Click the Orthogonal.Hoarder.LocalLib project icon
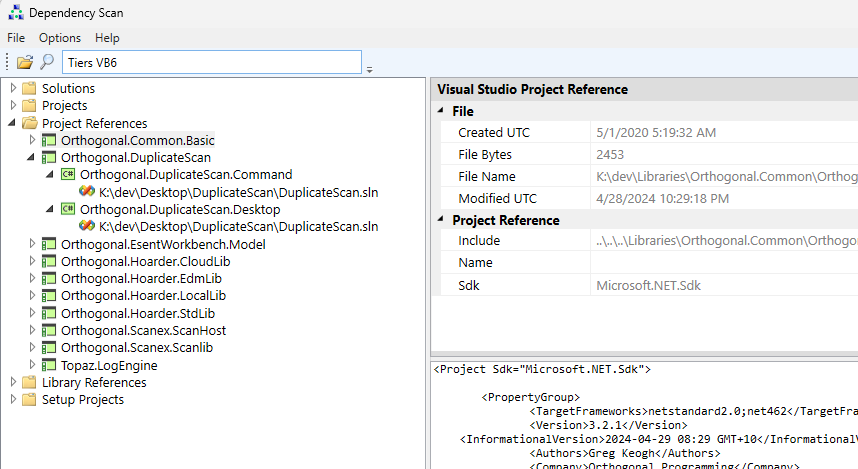Viewport: 858px width, 469px height. 49,296
